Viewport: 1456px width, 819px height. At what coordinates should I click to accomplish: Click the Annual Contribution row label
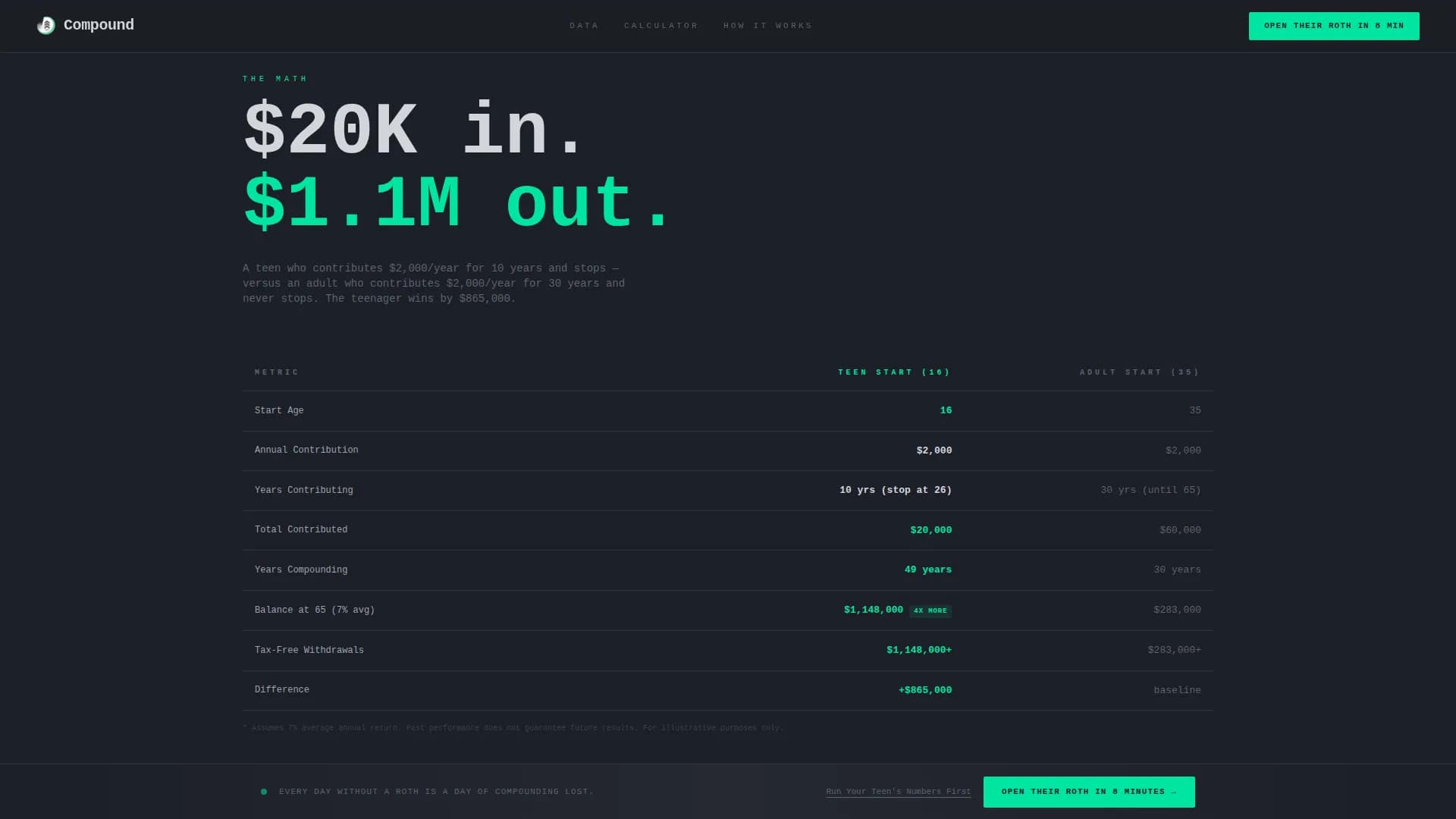[x=306, y=450]
